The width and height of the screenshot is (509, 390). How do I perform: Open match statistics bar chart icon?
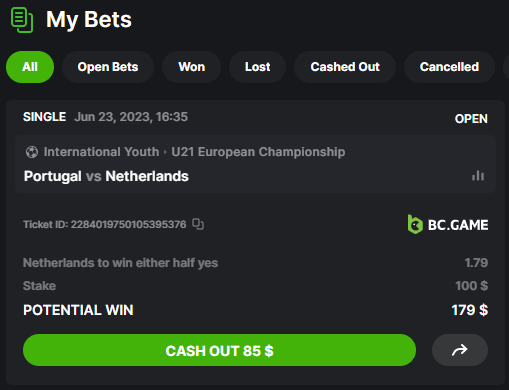tap(478, 176)
